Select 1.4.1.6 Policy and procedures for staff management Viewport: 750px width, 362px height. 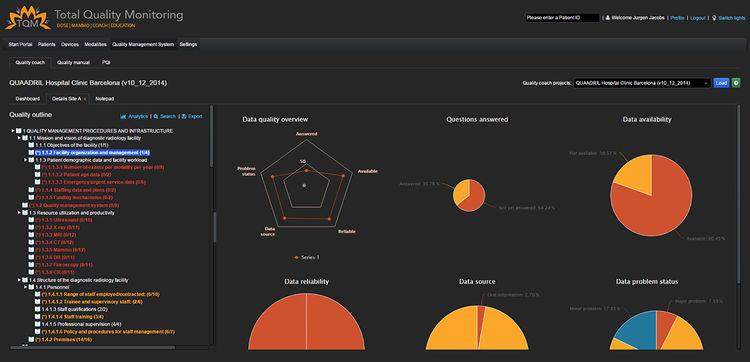[x=108, y=332]
